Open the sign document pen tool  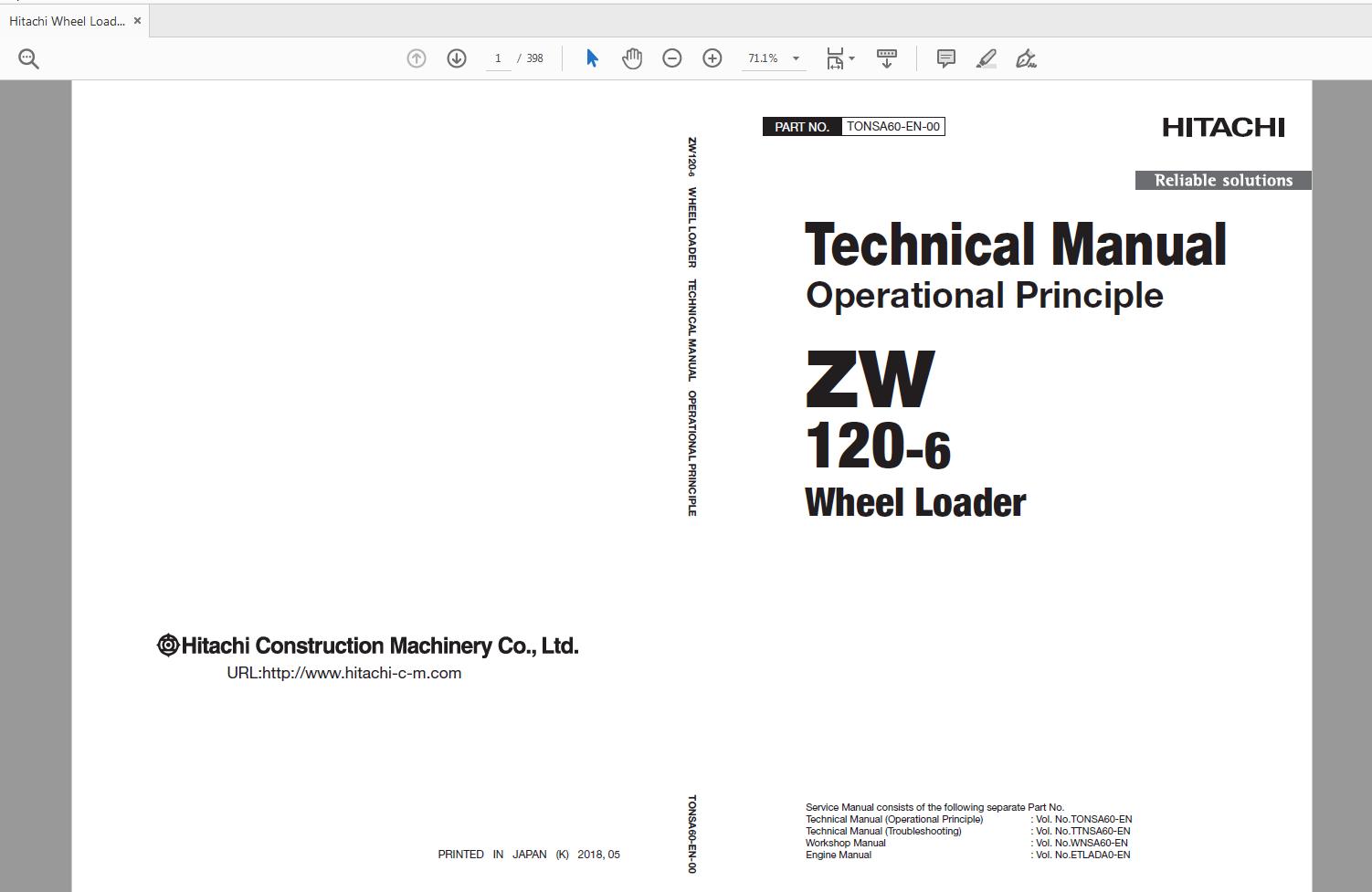pyautogui.click(x=1026, y=58)
